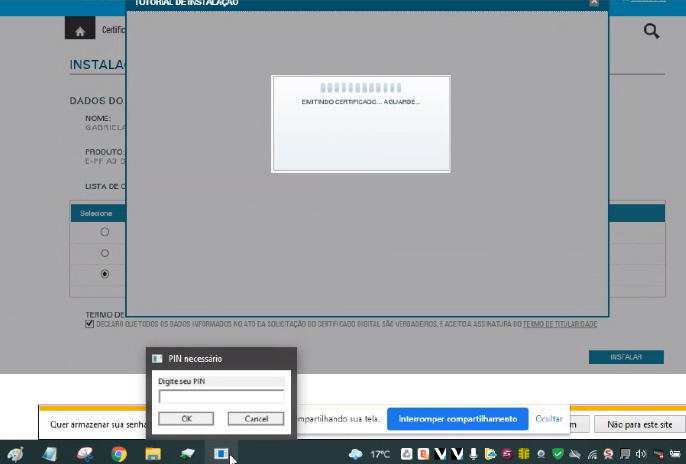Click the weather cloud icon in taskbar

pyautogui.click(x=356, y=454)
